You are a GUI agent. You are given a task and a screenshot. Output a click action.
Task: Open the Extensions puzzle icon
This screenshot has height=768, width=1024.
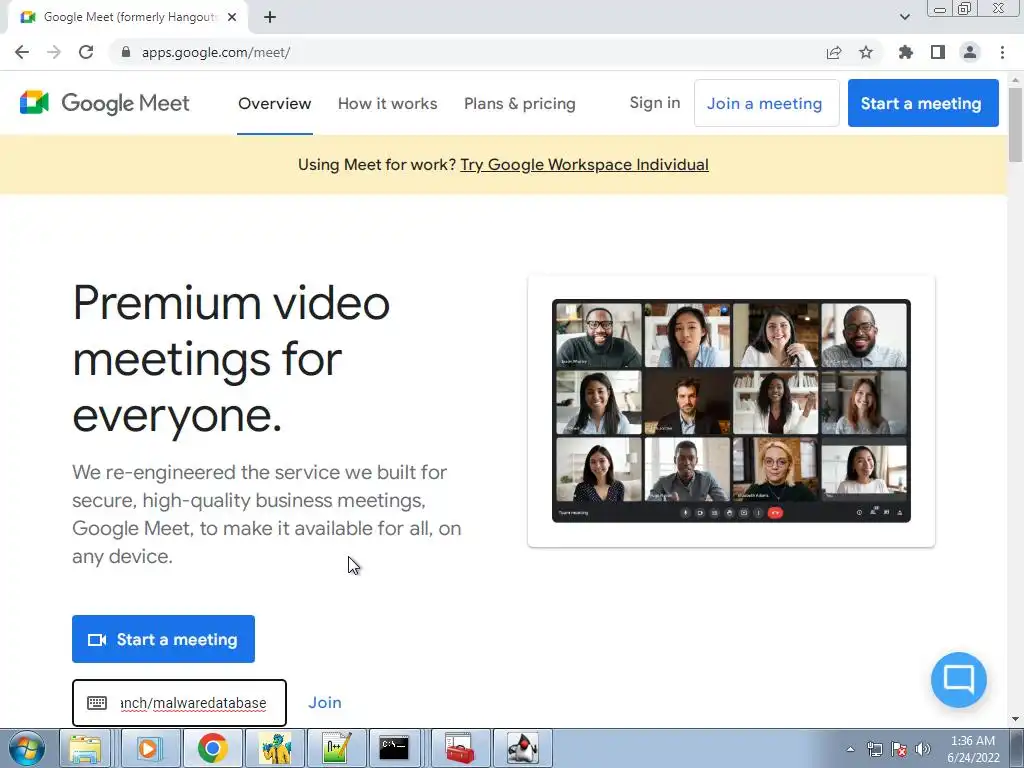(905, 52)
